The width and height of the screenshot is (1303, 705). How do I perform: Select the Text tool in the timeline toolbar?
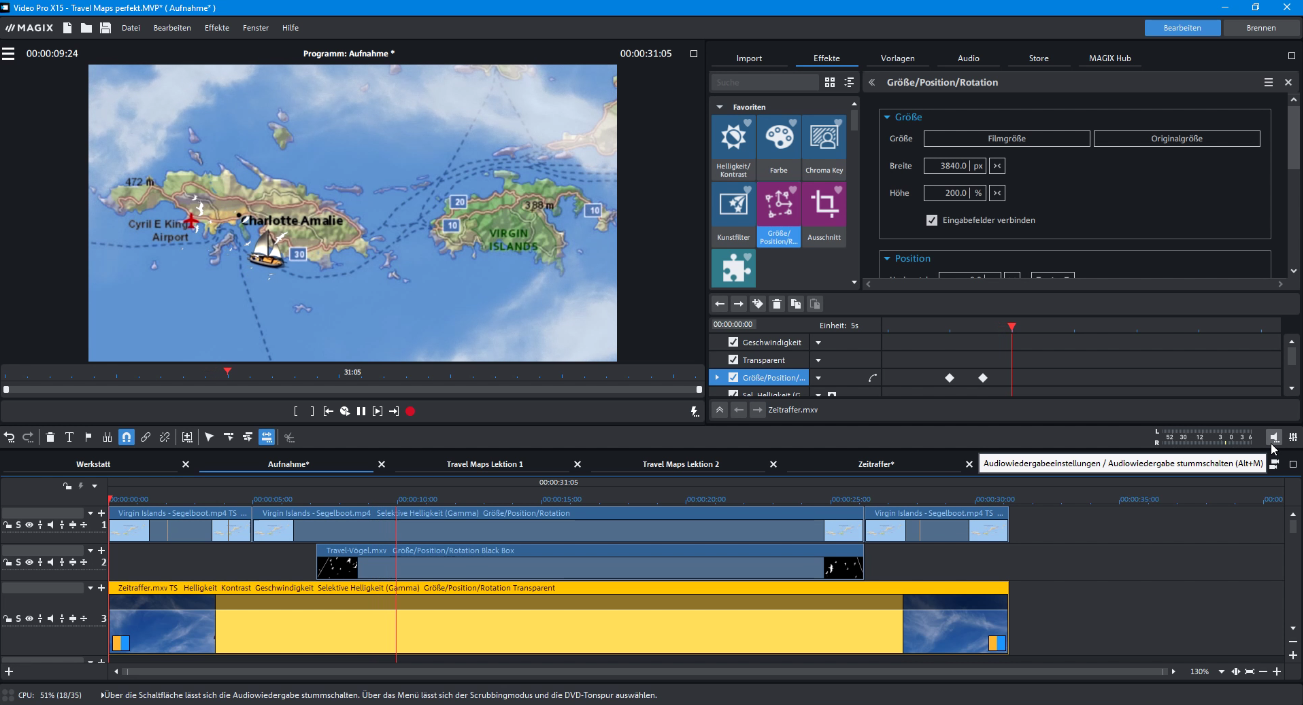pos(69,437)
